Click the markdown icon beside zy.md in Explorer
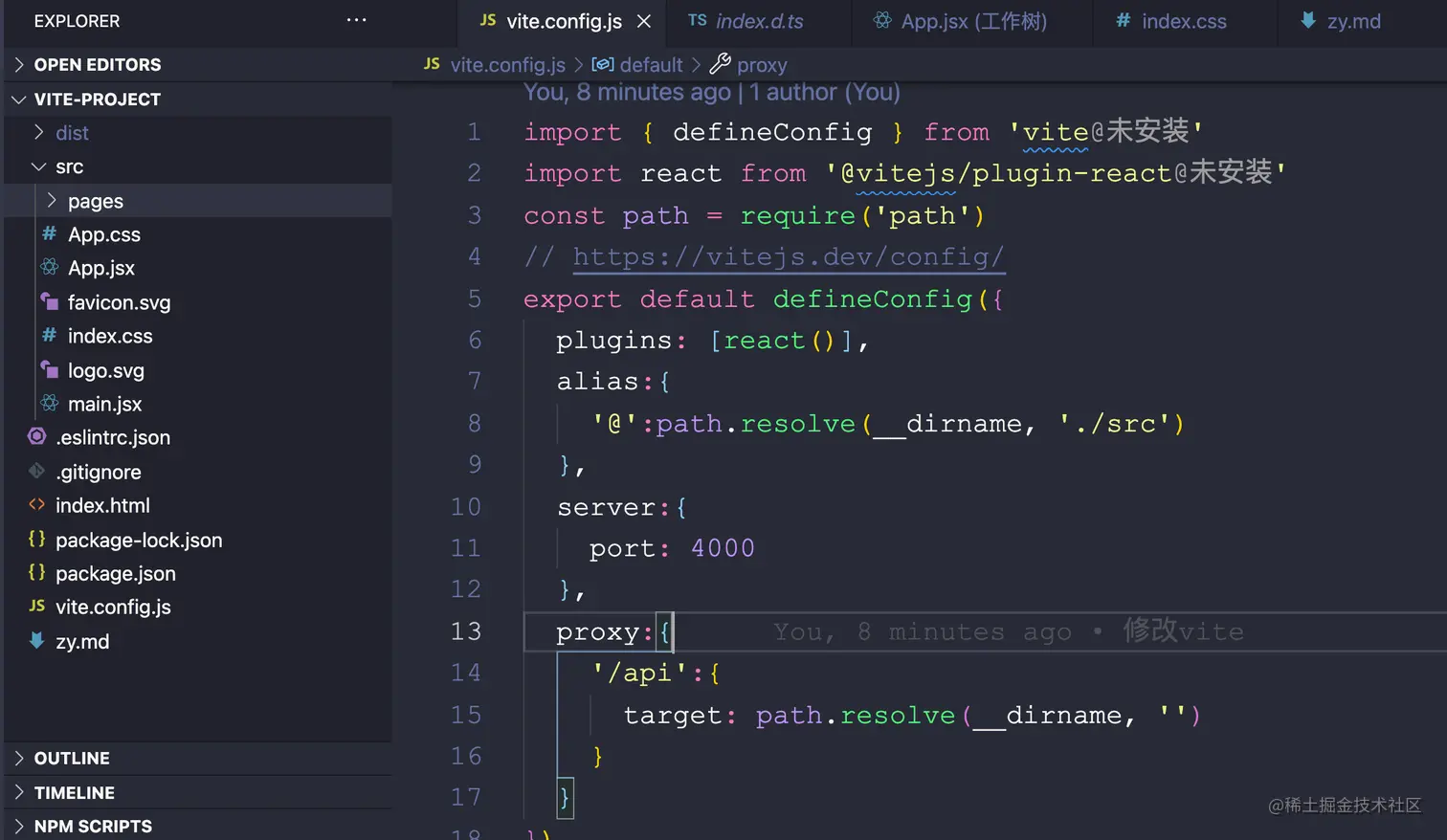 pyautogui.click(x=37, y=641)
